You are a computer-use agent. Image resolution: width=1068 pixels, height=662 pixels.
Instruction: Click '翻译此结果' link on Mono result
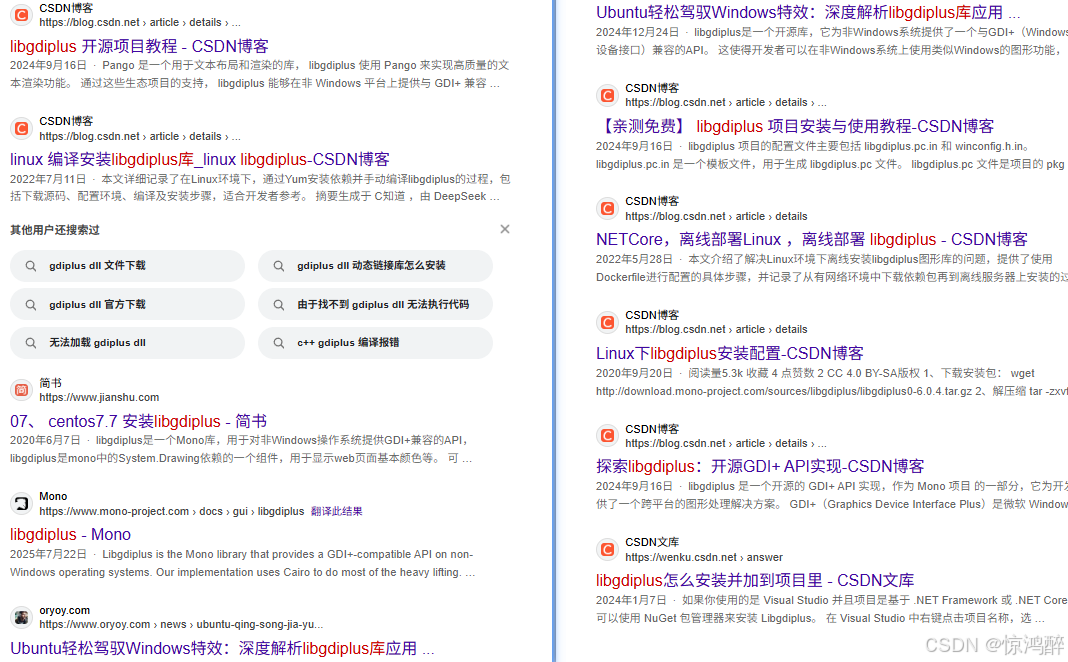coord(336,511)
